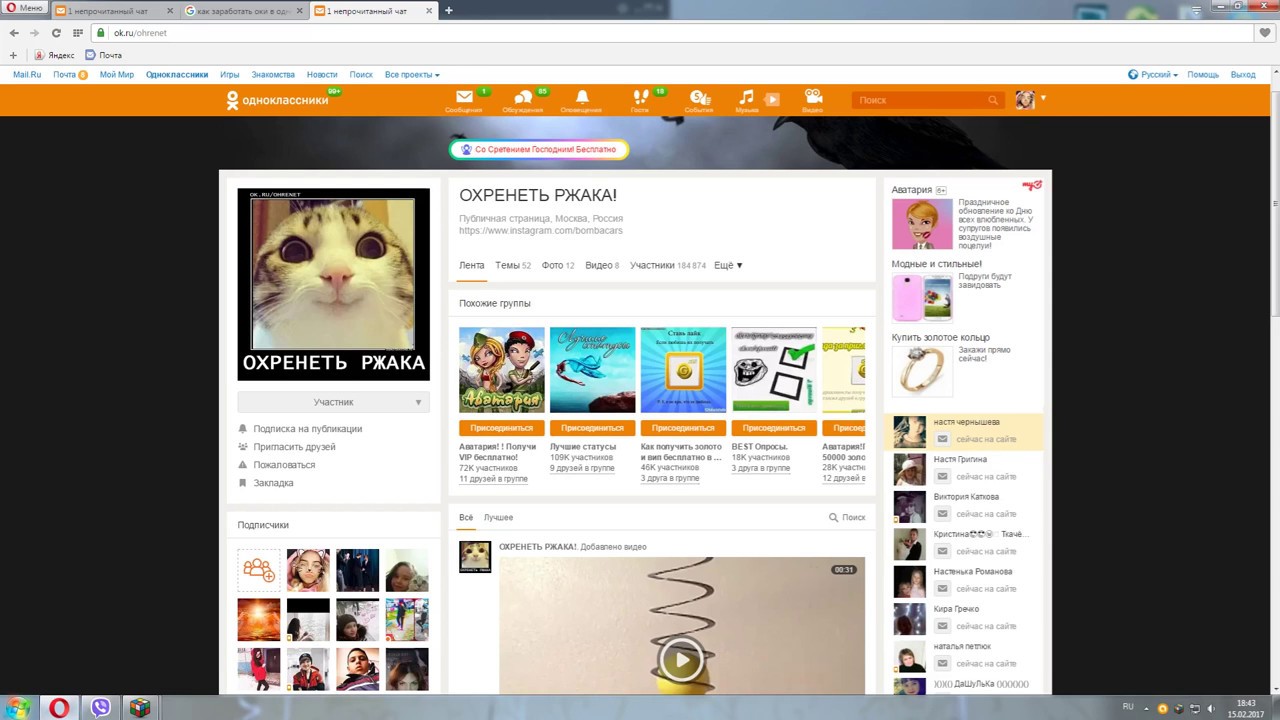Click the Знакомства link in the top bar
The width and height of the screenshot is (1280, 720).
coord(273,75)
